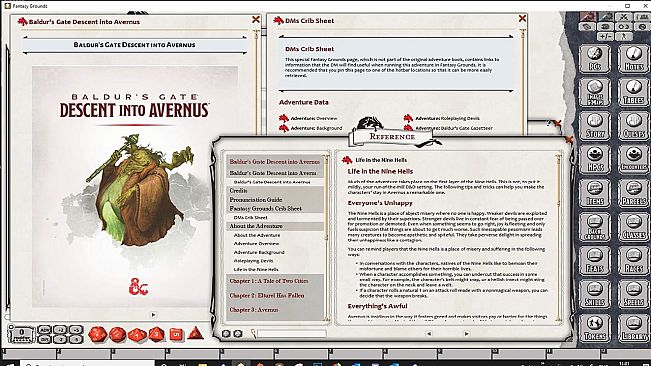Select Adventure Background in the index

(259, 252)
